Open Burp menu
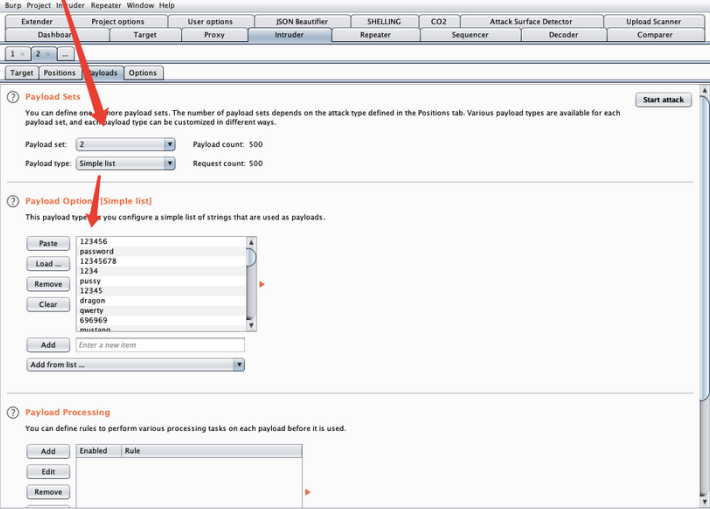The height and width of the screenshot is (509, 710). [x=13, y=5]
